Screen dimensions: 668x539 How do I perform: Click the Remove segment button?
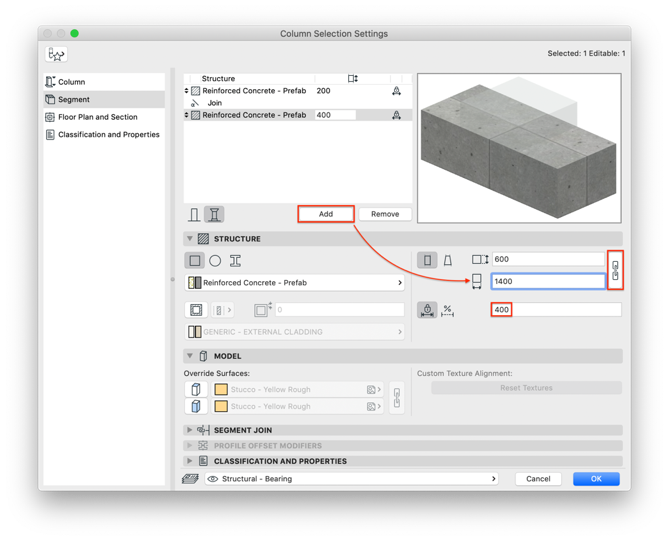click(x=385, y=214)
